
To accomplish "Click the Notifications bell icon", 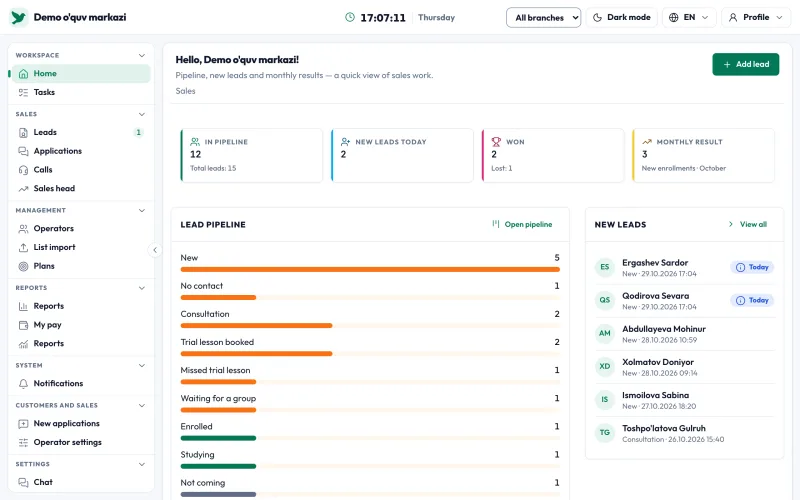I will click(x=23, y=384).
